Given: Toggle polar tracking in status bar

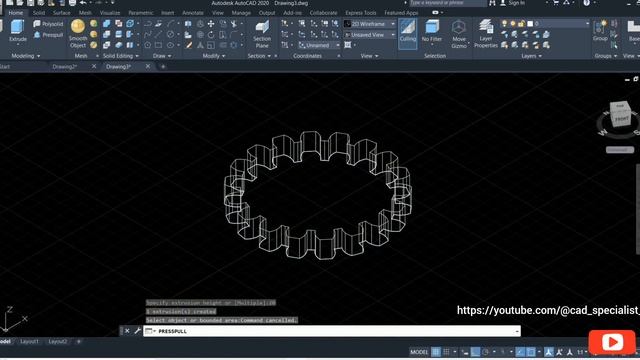Looking at the screenshot, I should (485, 351).
